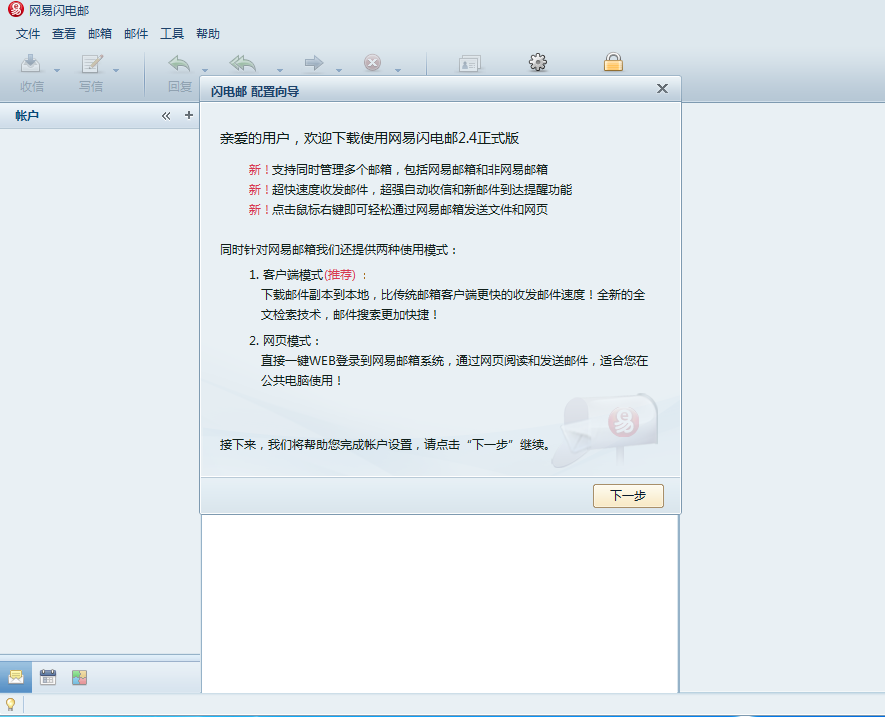Open the 工具 menu
Image resolution: width=885 pixels, height=717 pixels.
[172, 33]
